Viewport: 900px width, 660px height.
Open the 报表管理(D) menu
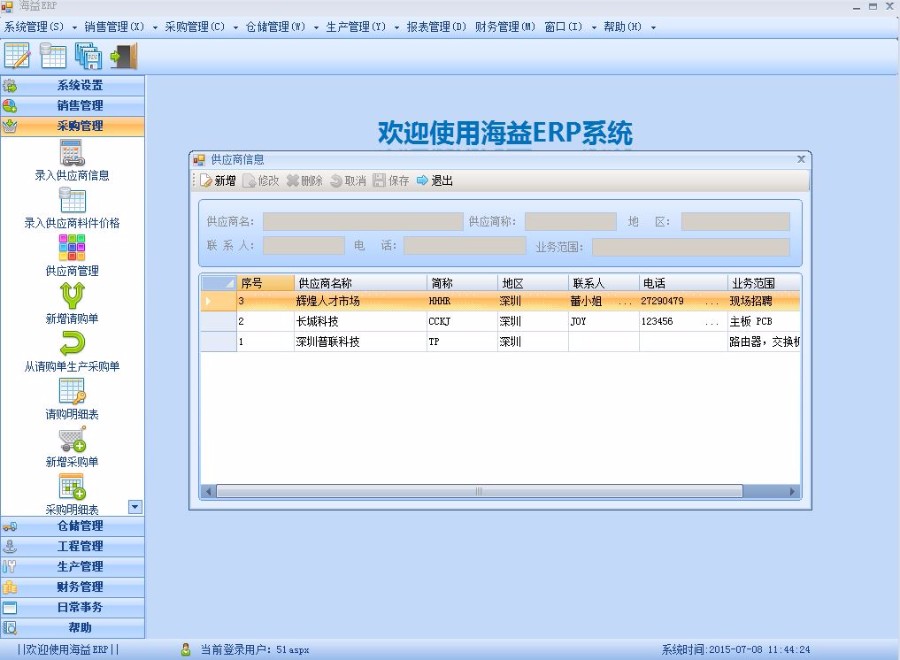(x=436, y=27)
